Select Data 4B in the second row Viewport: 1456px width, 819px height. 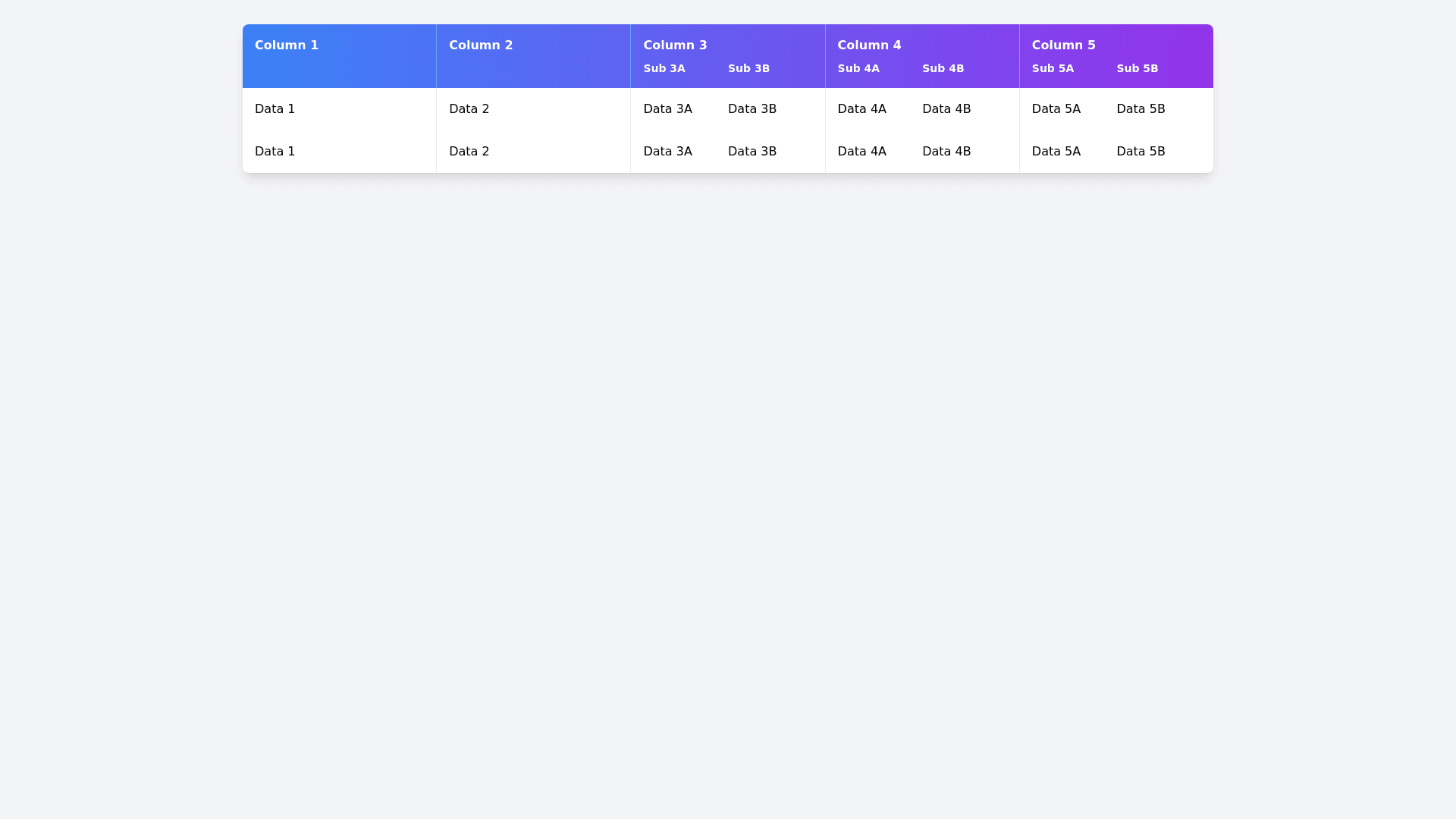tap(946, 152)
